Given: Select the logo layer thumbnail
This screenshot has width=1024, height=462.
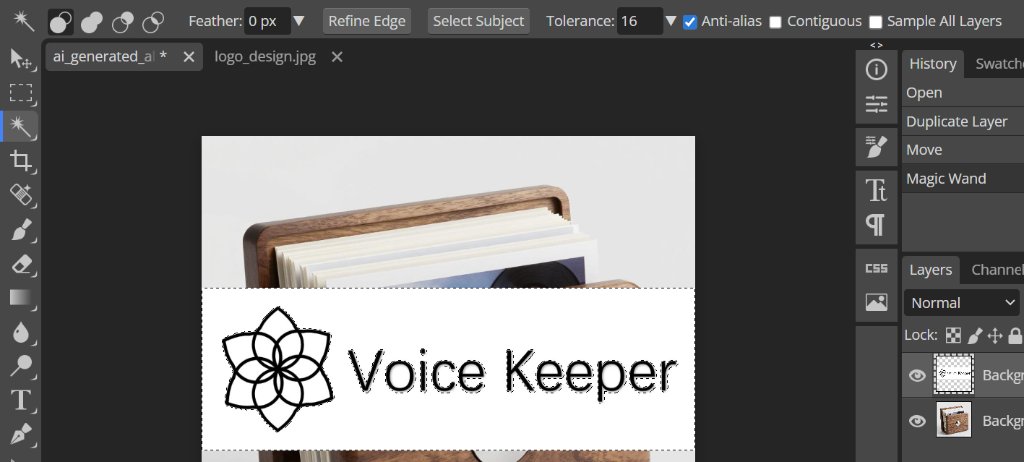Looking at the screenshot, I should tap(953, 374).
